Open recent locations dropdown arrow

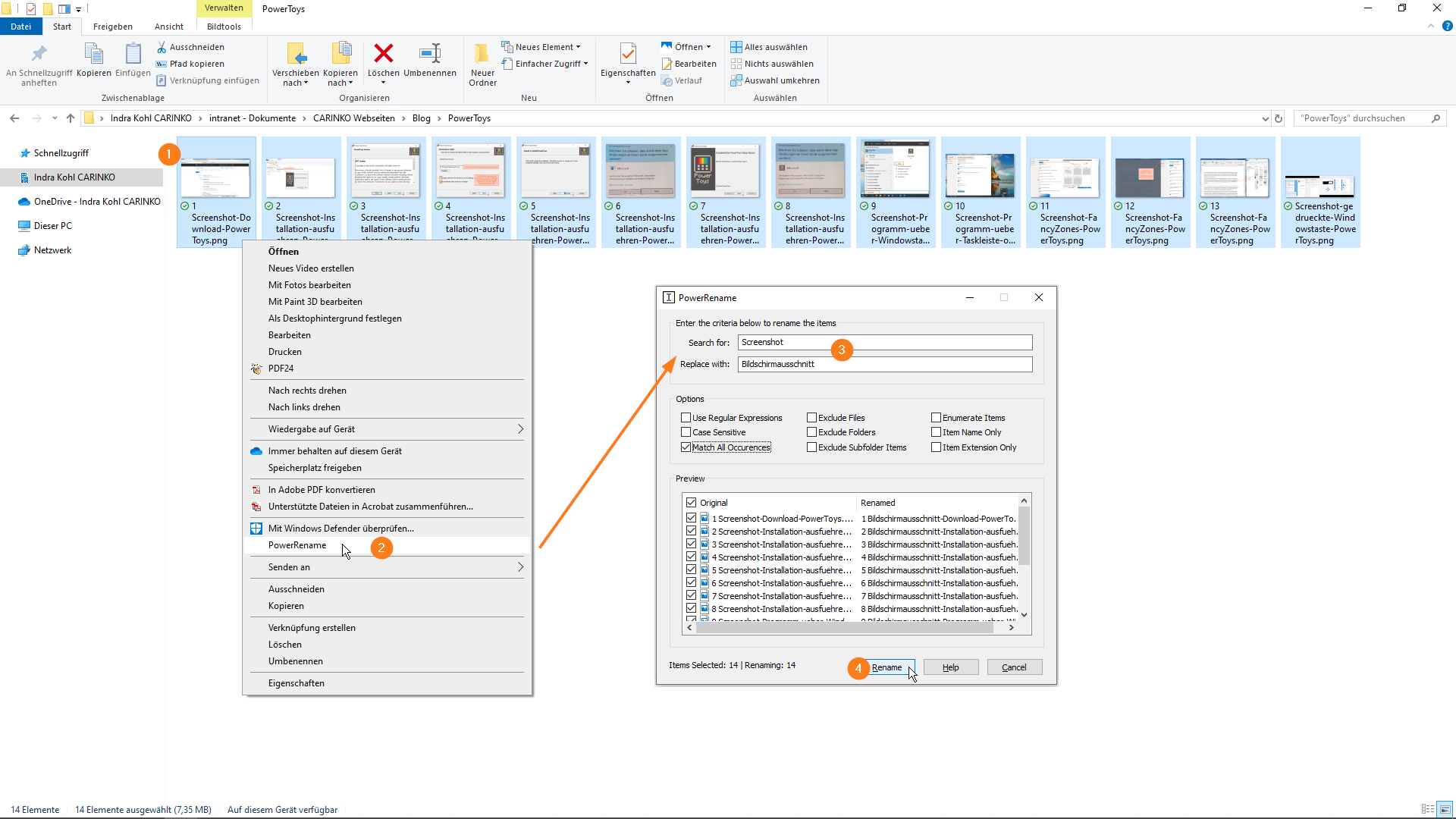coord(55,118)
